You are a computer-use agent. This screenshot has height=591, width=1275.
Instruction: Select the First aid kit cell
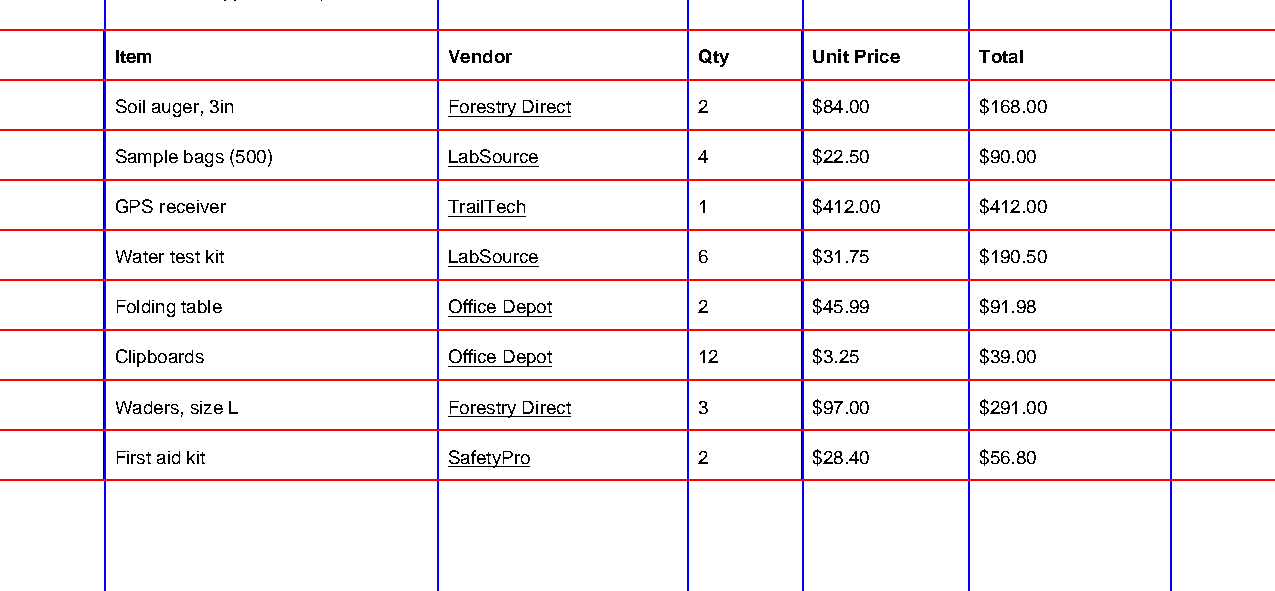271,456
